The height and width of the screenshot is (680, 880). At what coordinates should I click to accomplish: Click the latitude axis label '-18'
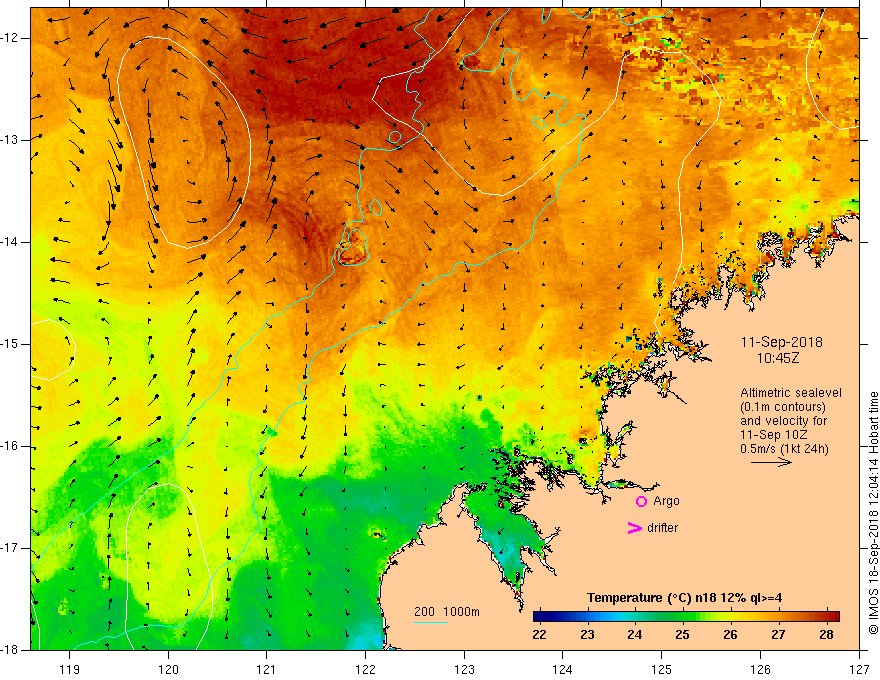coord(10,650)
